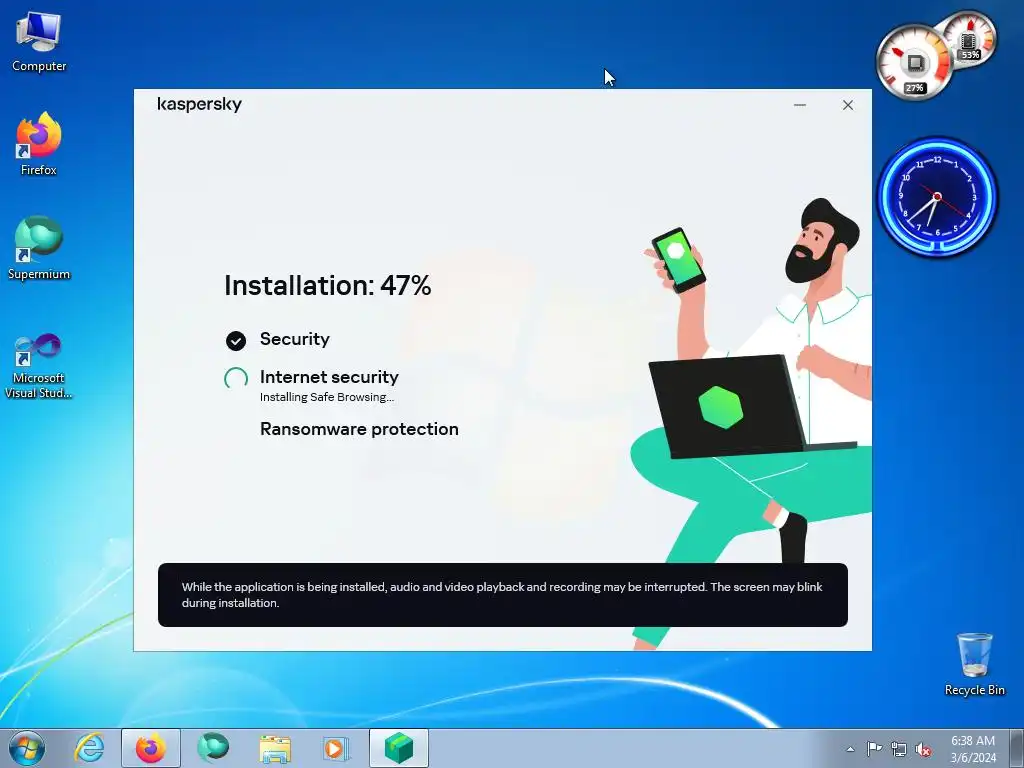
Task: Open Windows Explorer folder in taskbar
Action: (x=275, y=748)
